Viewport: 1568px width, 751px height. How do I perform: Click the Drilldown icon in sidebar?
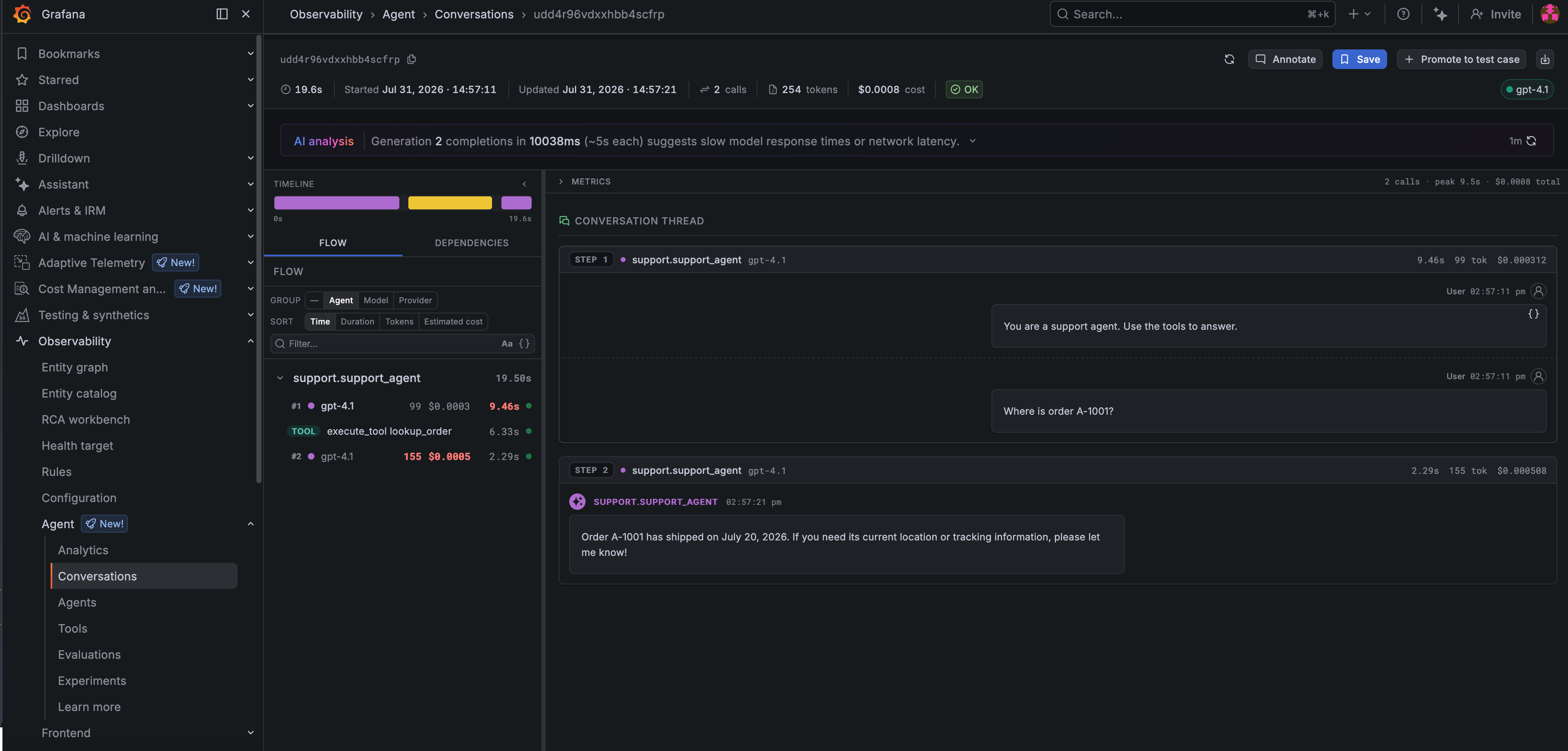pos(22,158)
